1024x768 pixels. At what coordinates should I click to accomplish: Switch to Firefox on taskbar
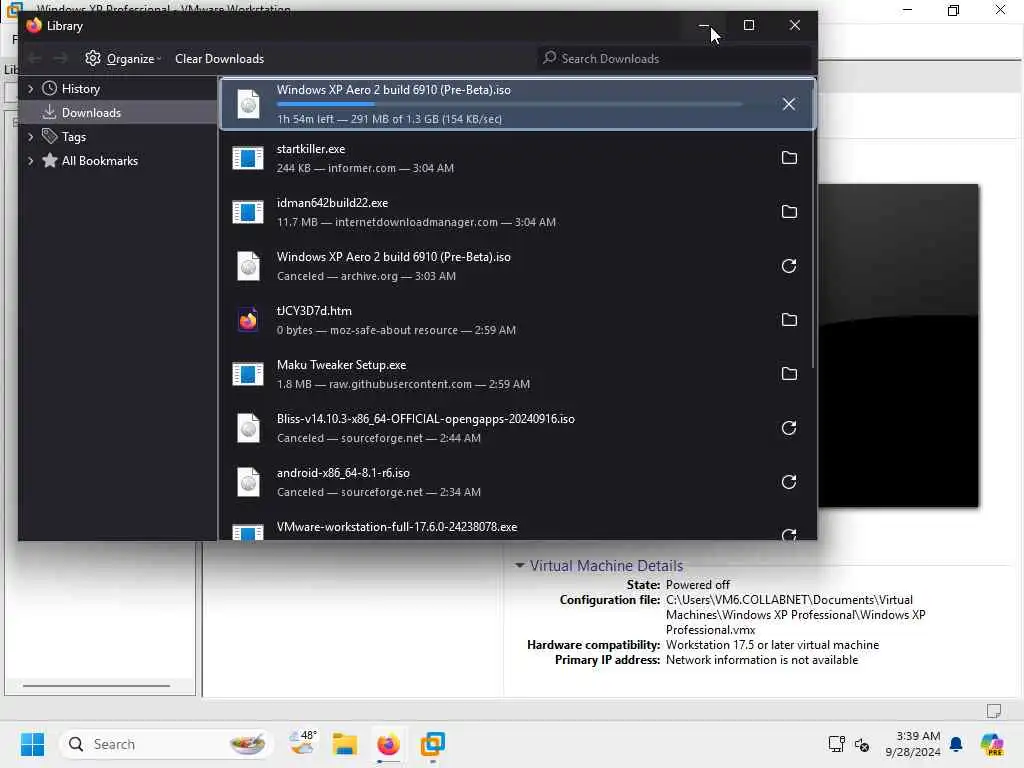click(x=388, y=744)
